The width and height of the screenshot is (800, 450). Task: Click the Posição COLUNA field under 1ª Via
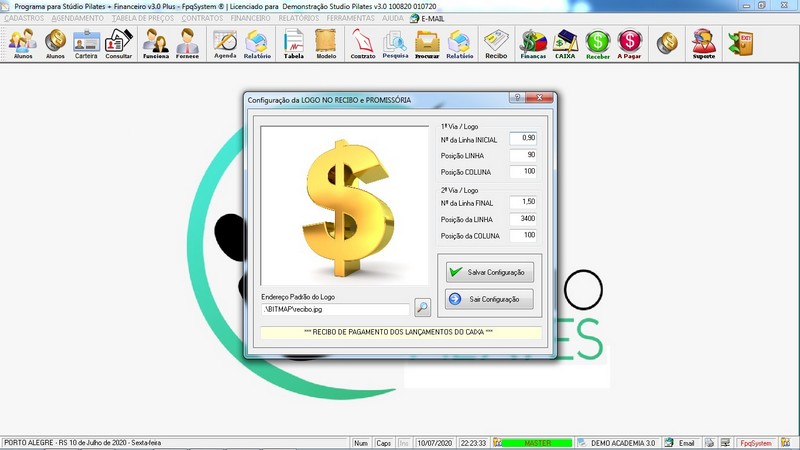pos(523,172)
